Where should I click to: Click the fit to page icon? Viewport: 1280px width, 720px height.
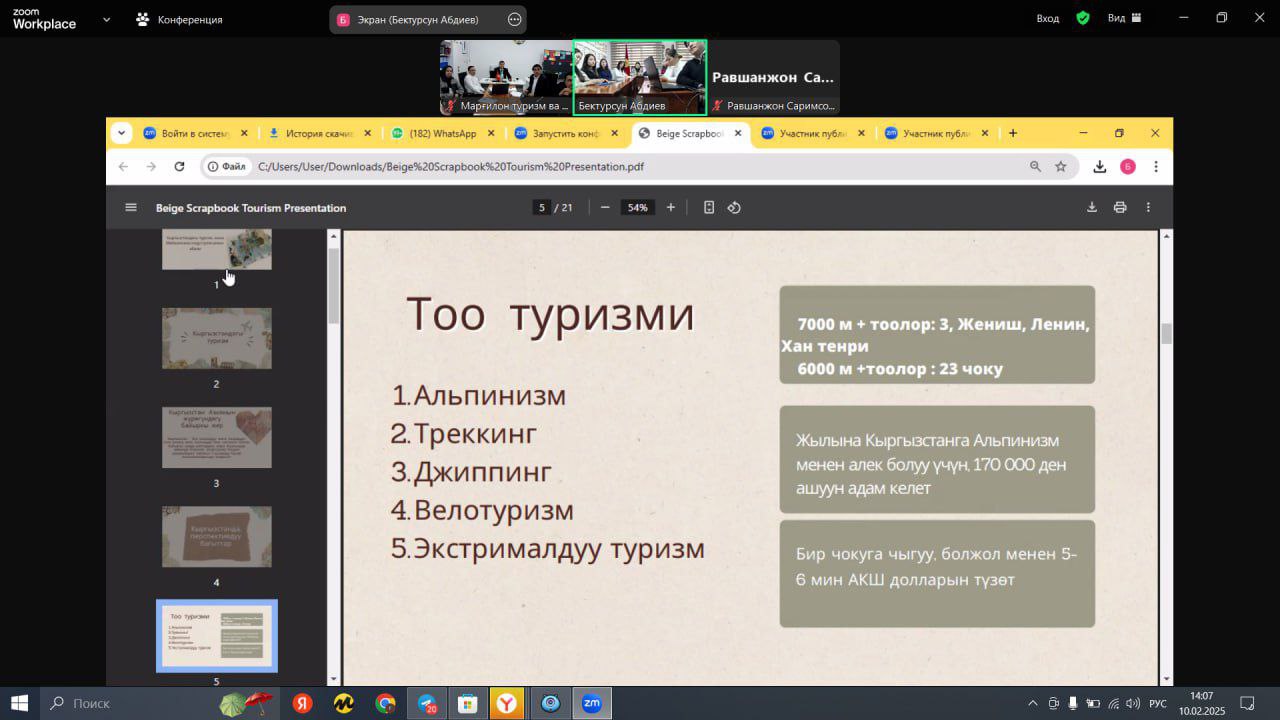click(x=709, y=207)
